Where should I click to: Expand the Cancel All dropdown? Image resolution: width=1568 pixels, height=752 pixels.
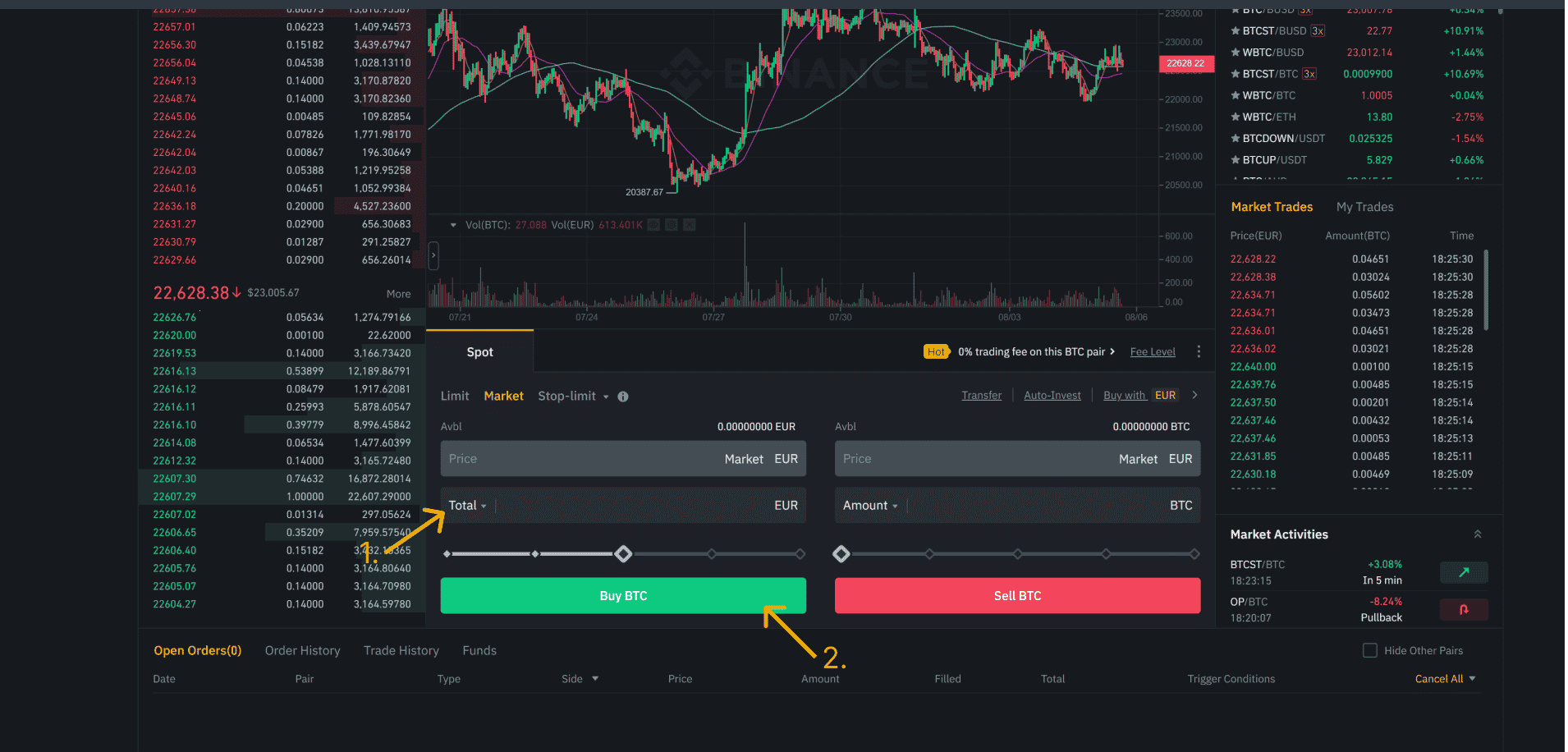(x=1472, y=679)
